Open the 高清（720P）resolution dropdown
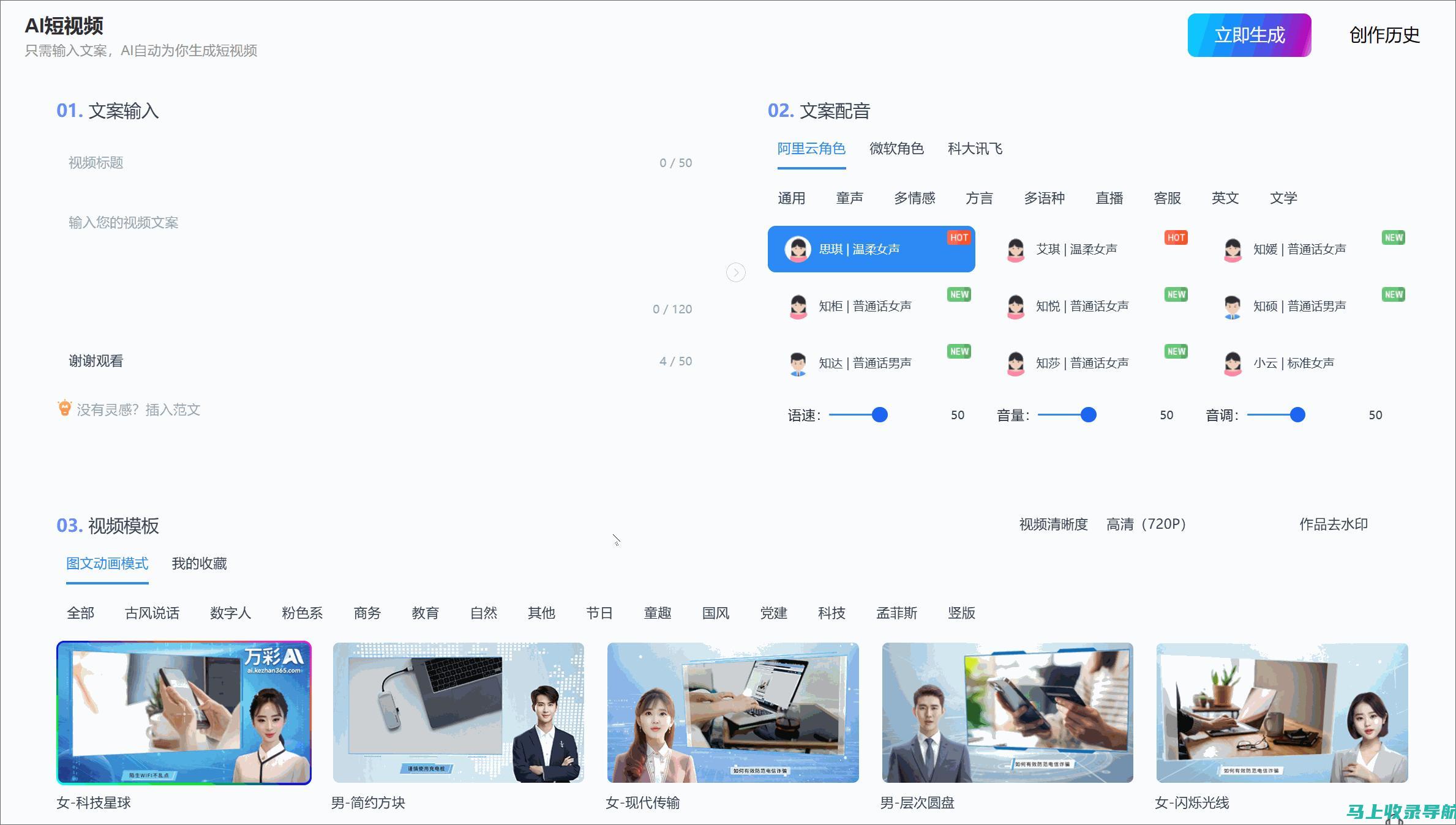The width and height of the screenshot is (1456, 825). click(x=1146, y=524)
